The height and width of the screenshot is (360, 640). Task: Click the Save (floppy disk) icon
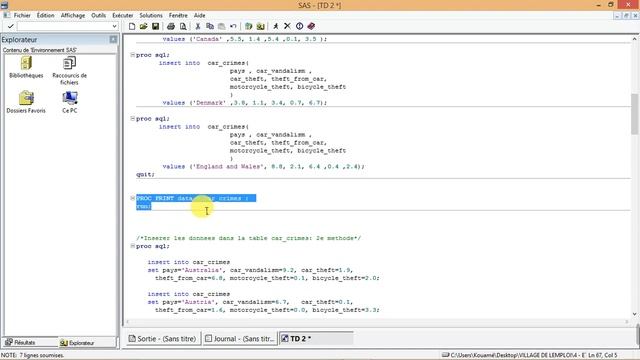click(156, 26)
